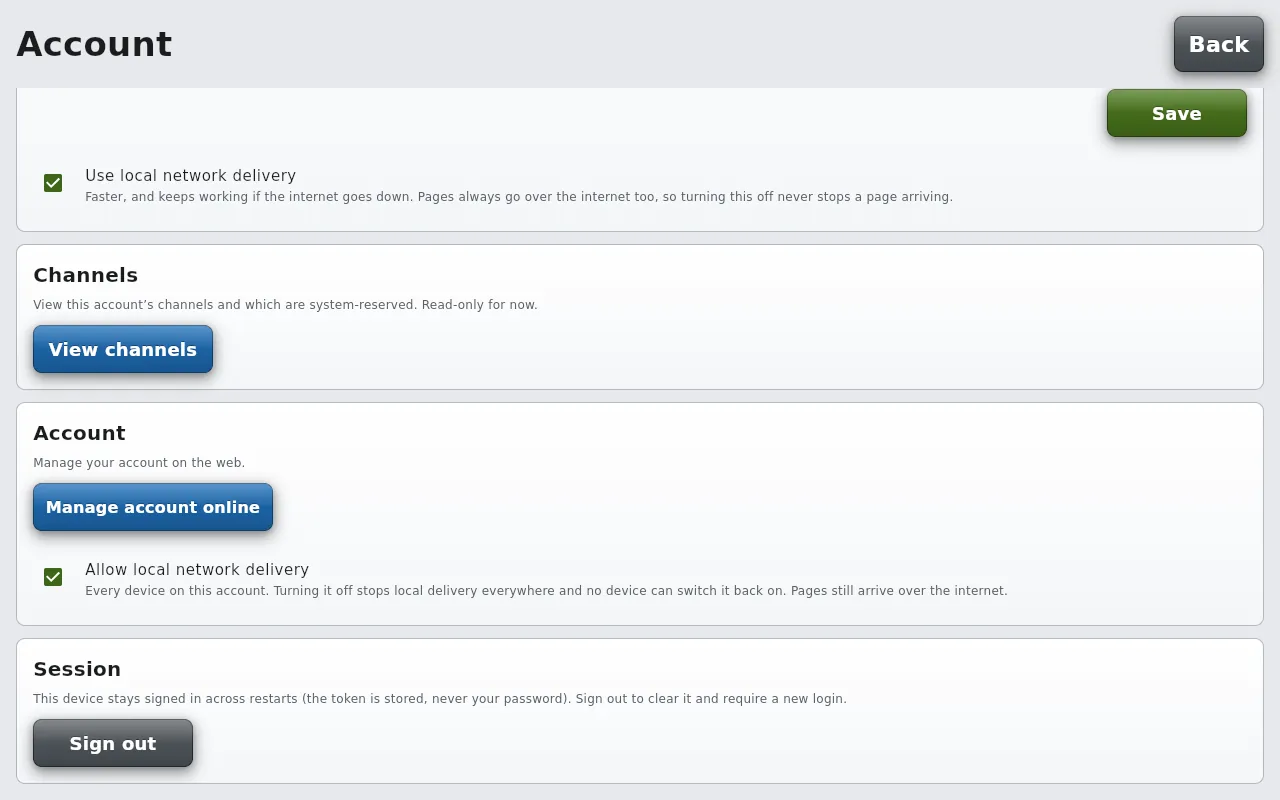Click the 'Faster, and keeps working' description

click(x=519, y=197)
